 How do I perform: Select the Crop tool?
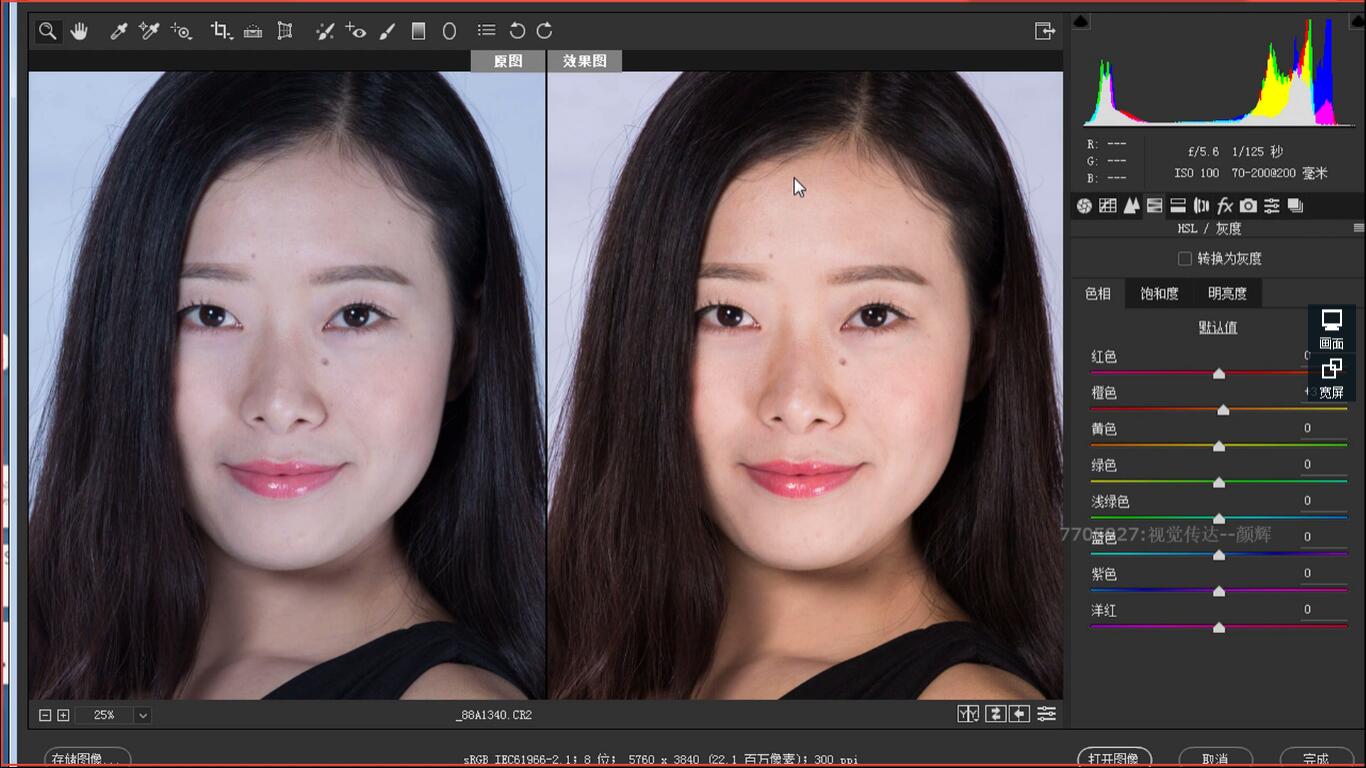tap(220, 31)
